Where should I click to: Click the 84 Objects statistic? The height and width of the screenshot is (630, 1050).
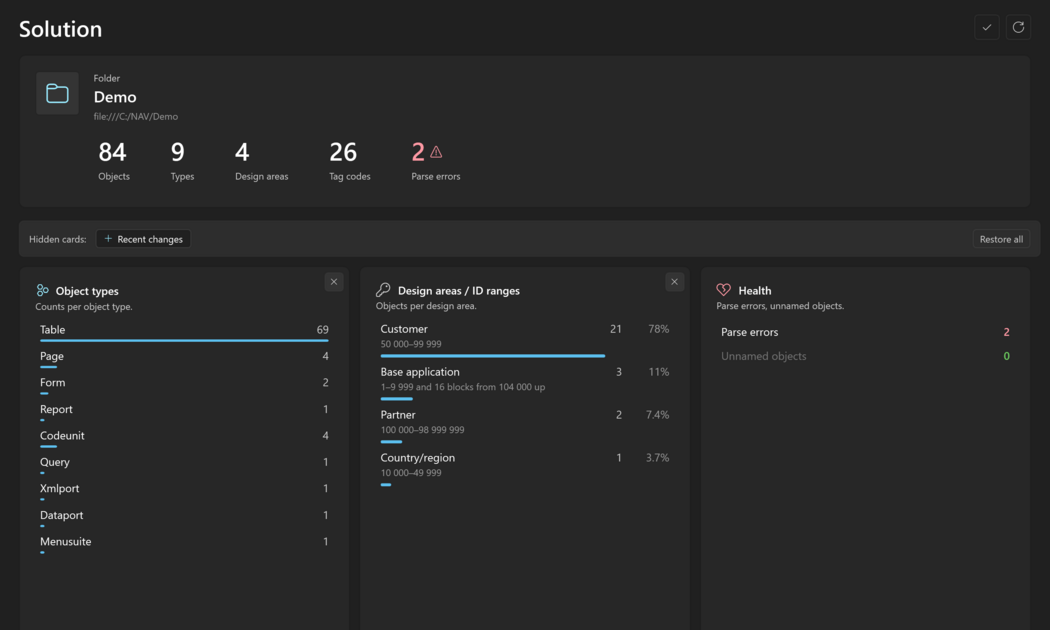coord(113,161)
